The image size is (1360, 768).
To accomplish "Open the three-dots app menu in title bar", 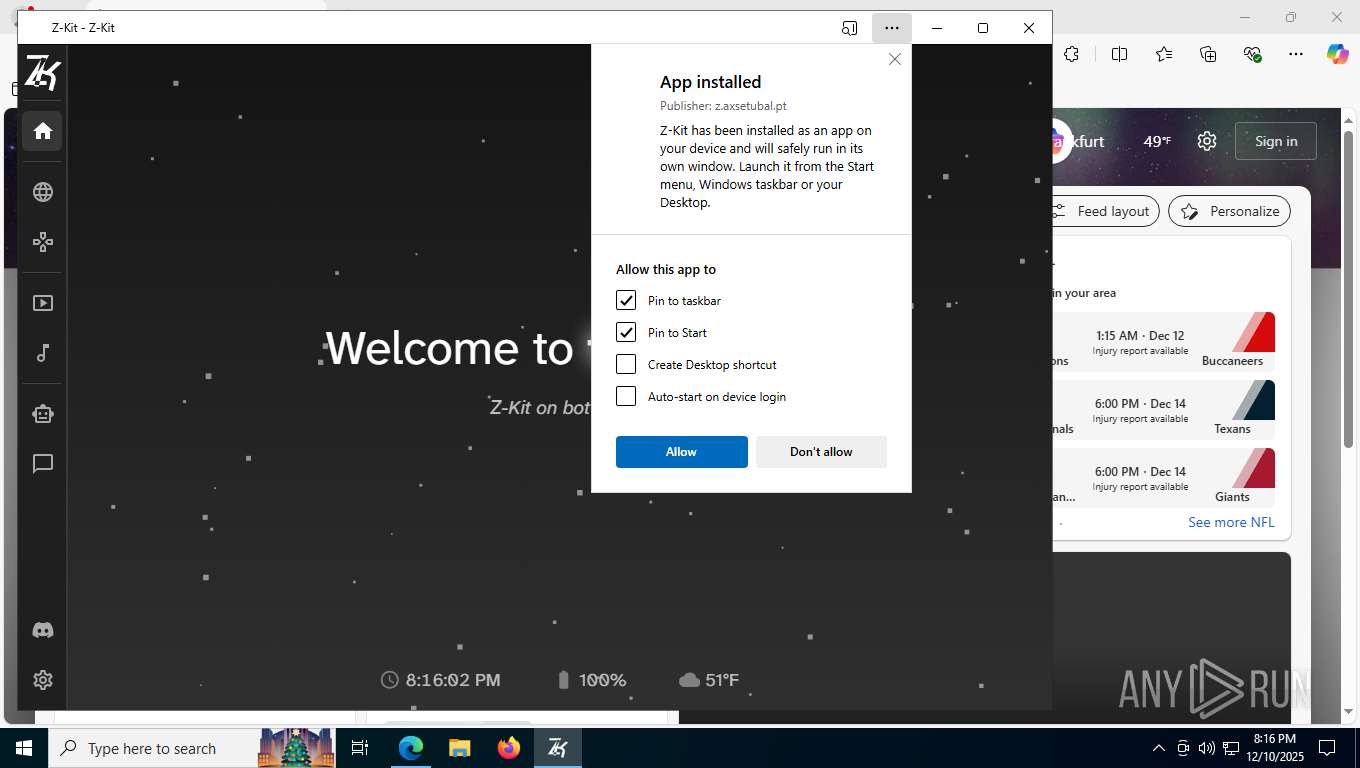I will tap(892, 28).
